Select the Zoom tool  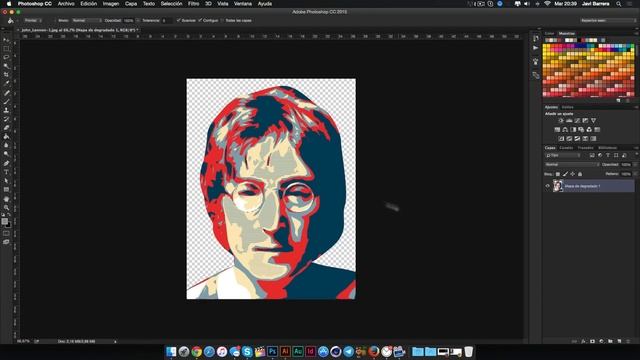pos(6,208)
